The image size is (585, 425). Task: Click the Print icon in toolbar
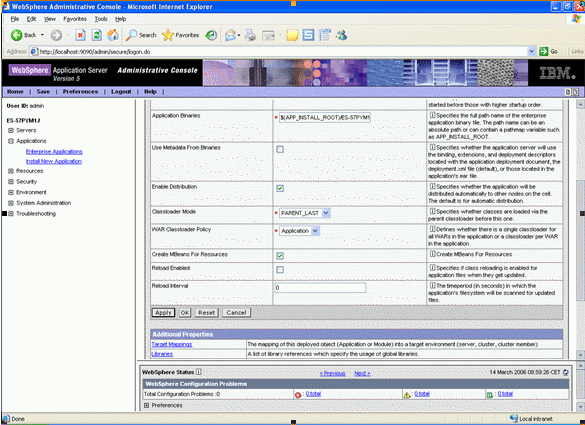[x=250, y=35]
